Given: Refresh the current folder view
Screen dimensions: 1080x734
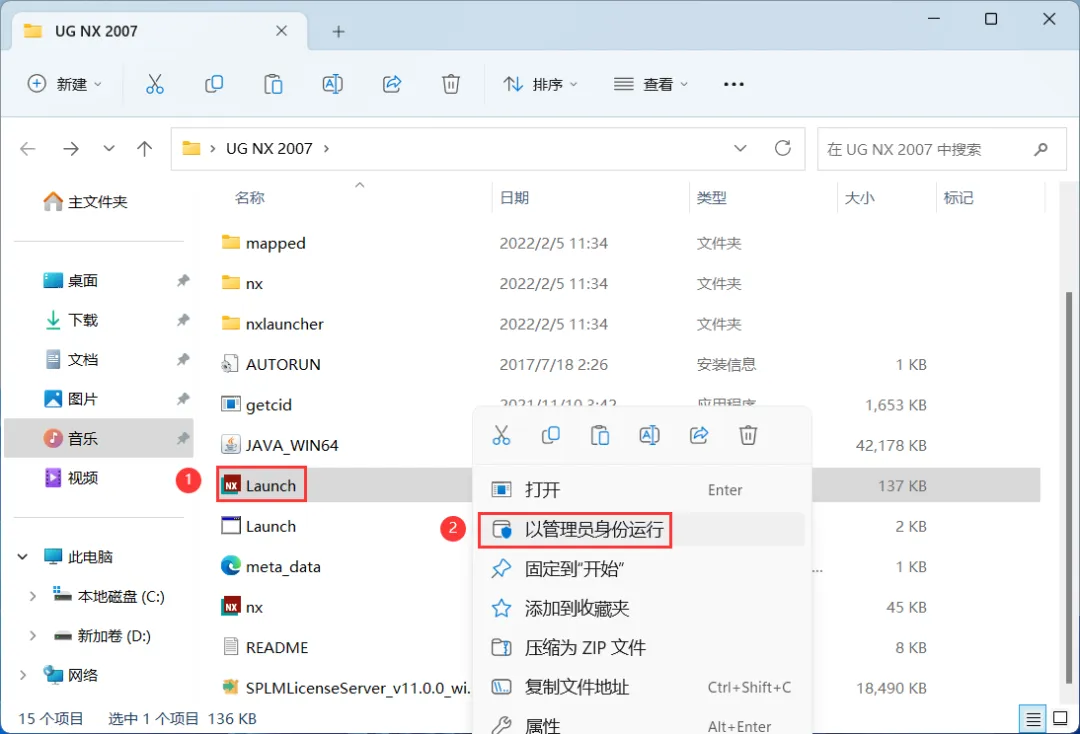Looking at the screenshot, I should 782,148.
